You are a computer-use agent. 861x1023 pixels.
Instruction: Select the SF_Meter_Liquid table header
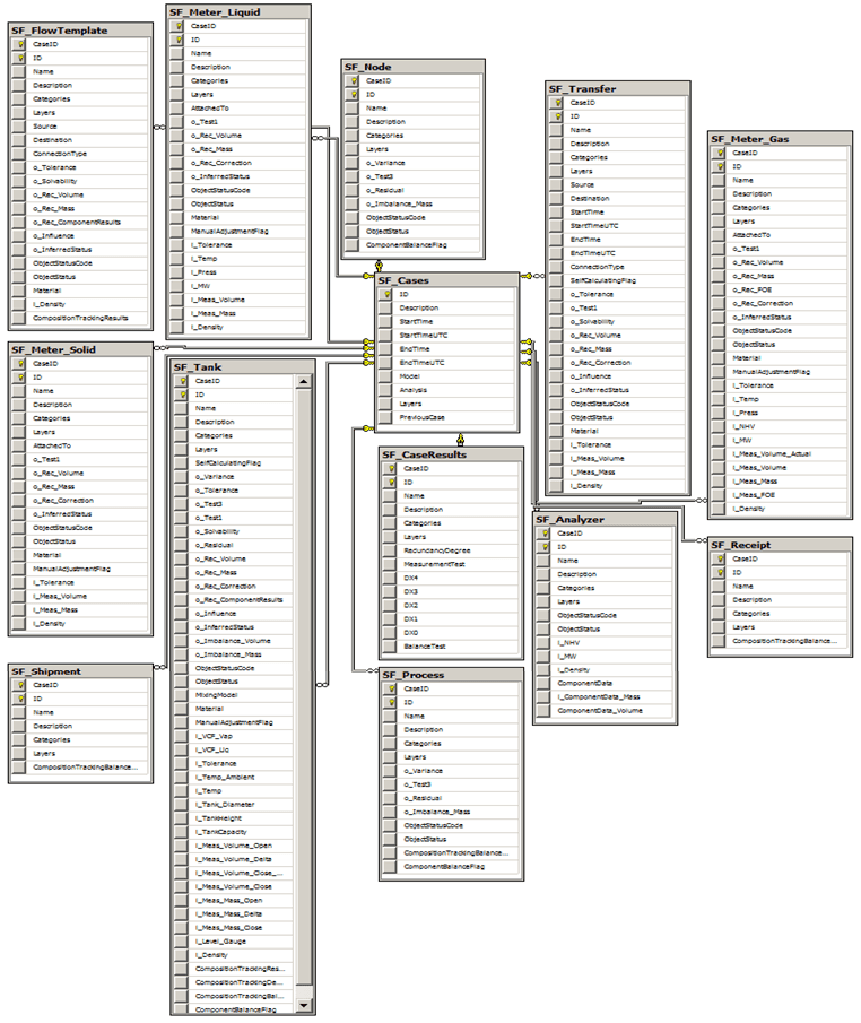tap(237, 12)
